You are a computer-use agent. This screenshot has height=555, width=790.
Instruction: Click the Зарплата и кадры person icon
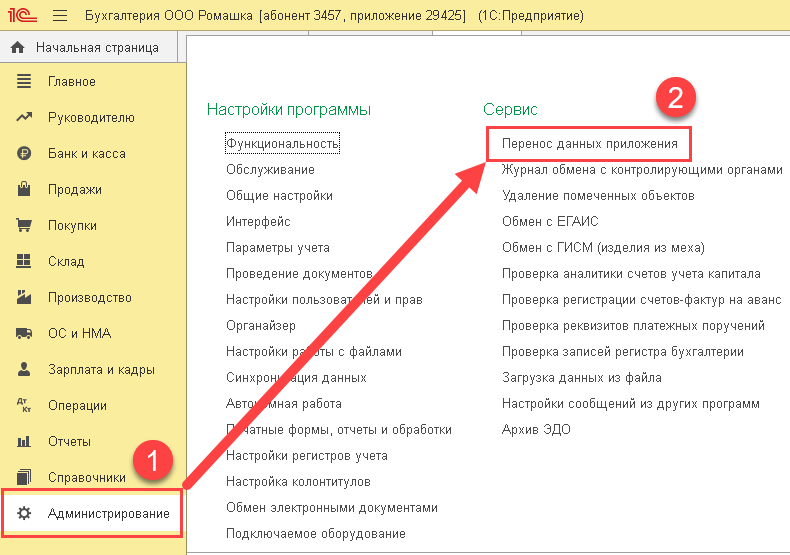24,369
